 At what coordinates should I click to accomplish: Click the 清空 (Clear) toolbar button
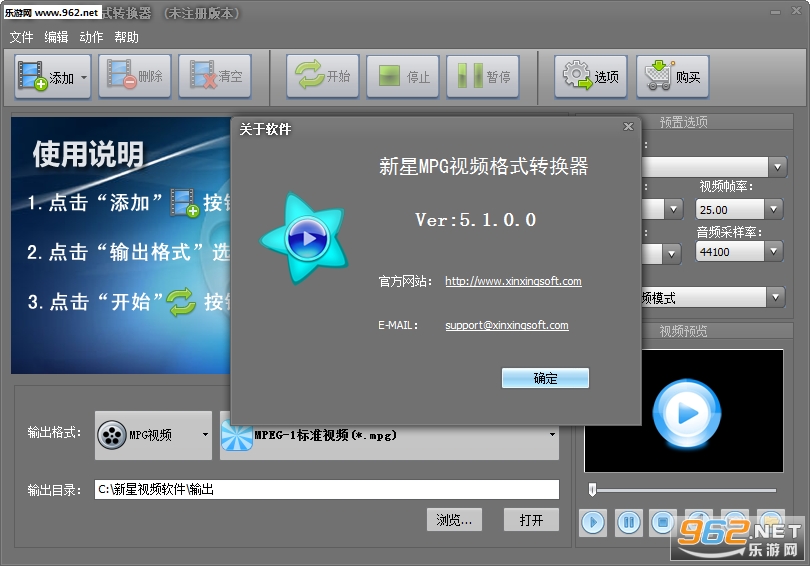215,76
